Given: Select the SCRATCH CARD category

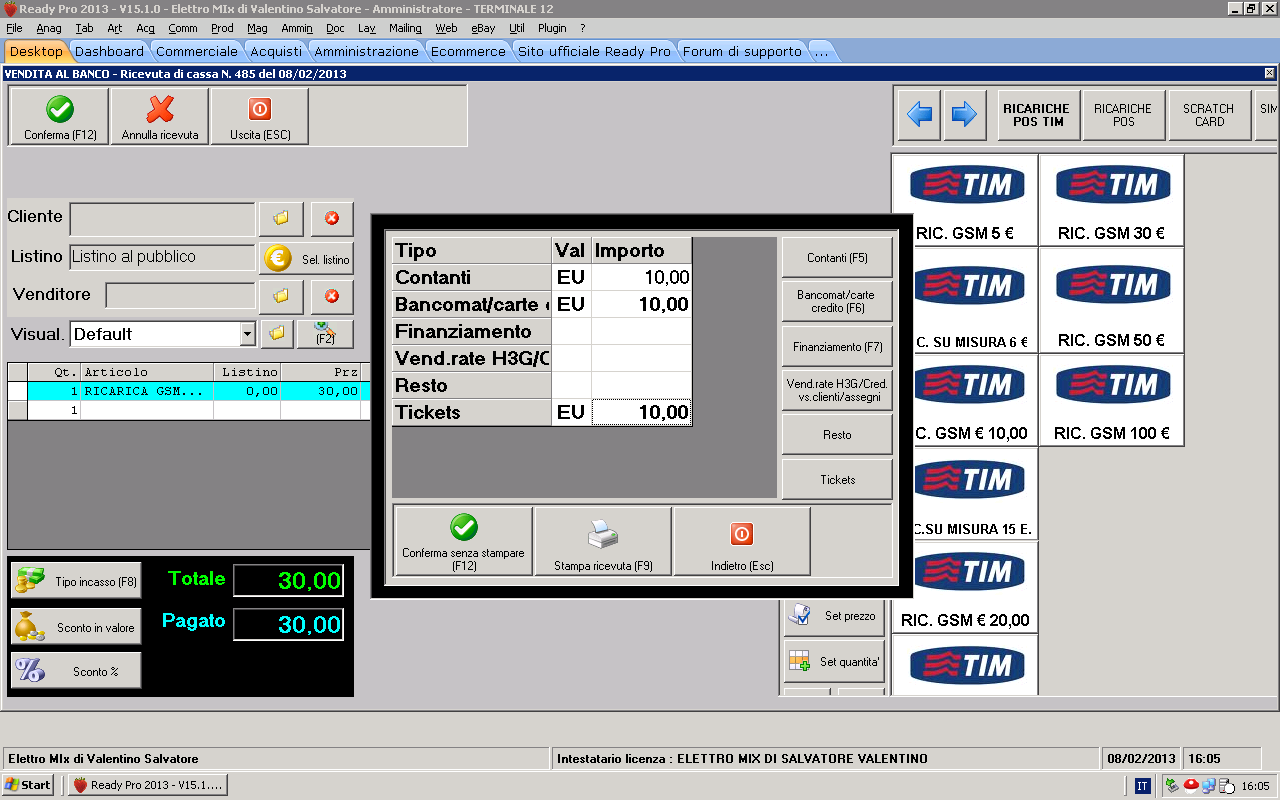Looking at the screenshot, I should [1209, 115].
